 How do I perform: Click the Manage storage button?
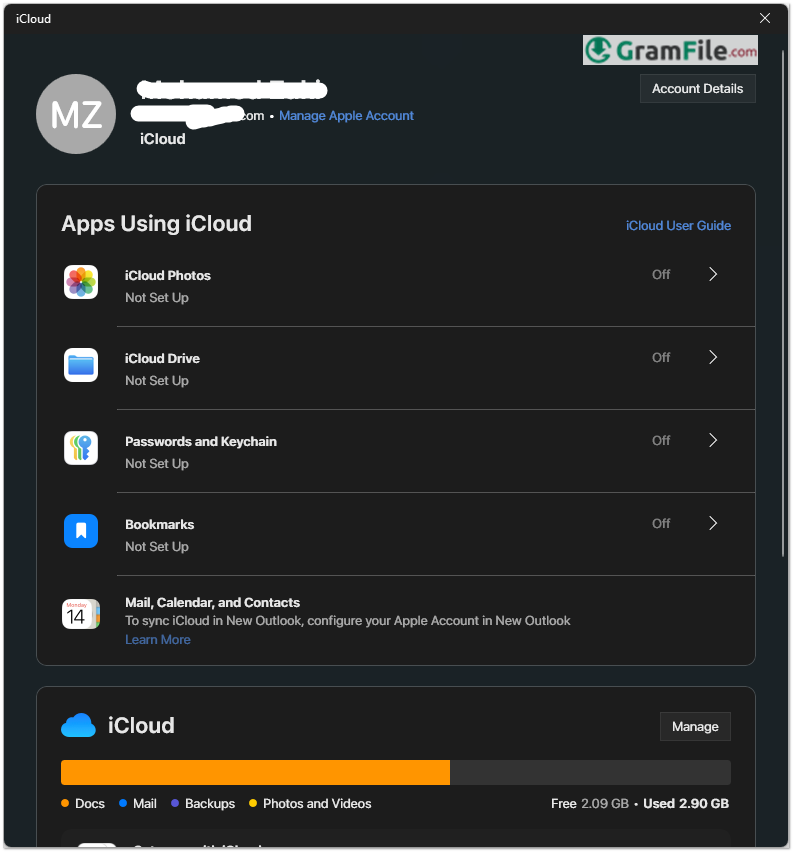tap(695, 726)
